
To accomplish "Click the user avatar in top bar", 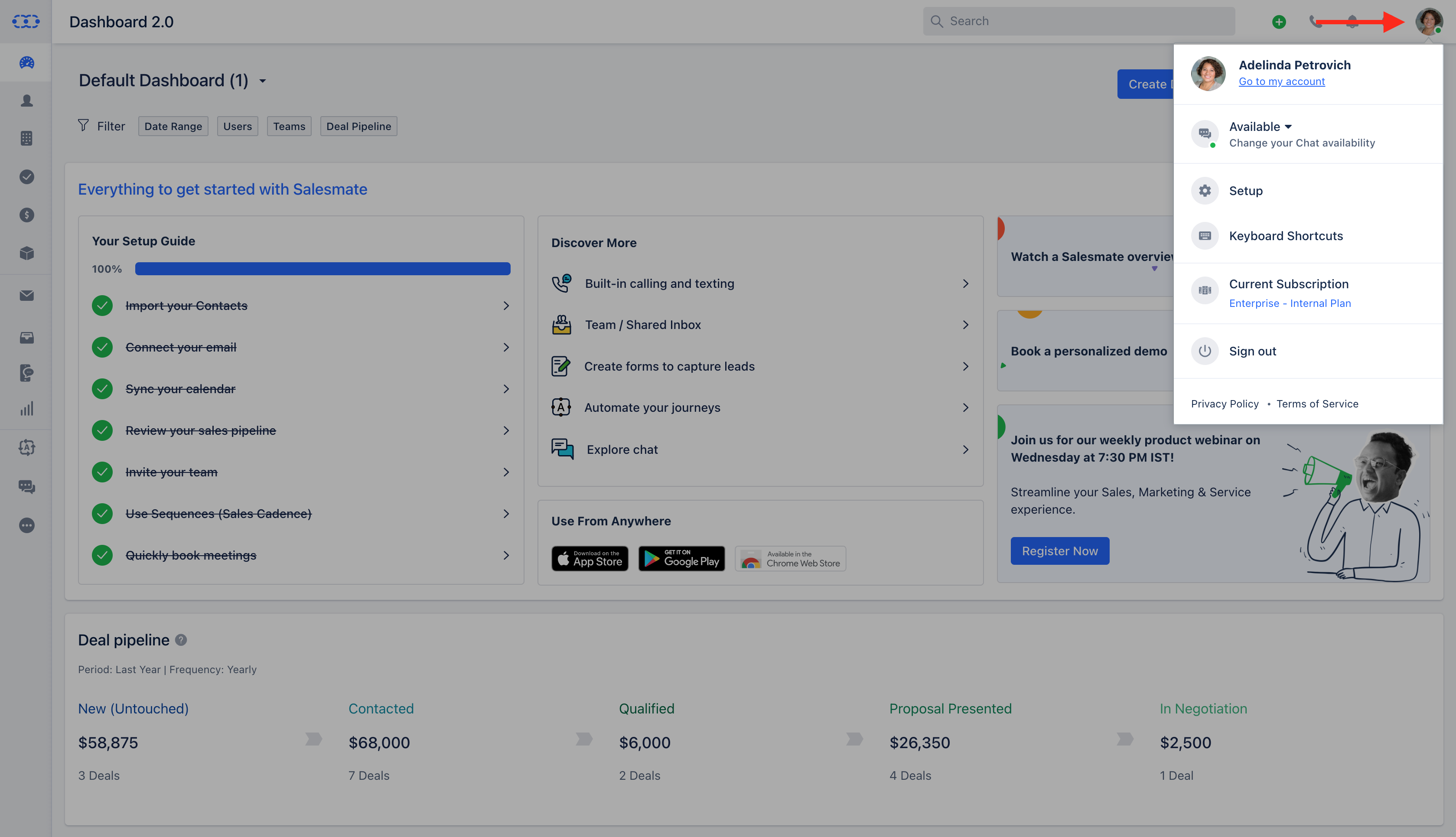I will 1429,22.
